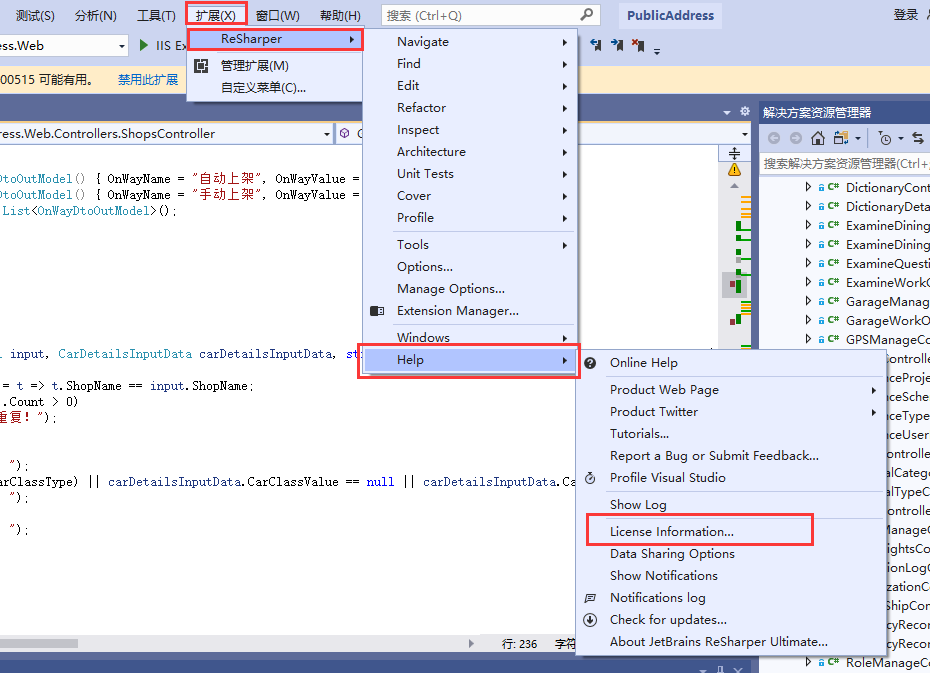
Task: Click the clear bookmarks icon with red X
Action: tap(637, 45)
